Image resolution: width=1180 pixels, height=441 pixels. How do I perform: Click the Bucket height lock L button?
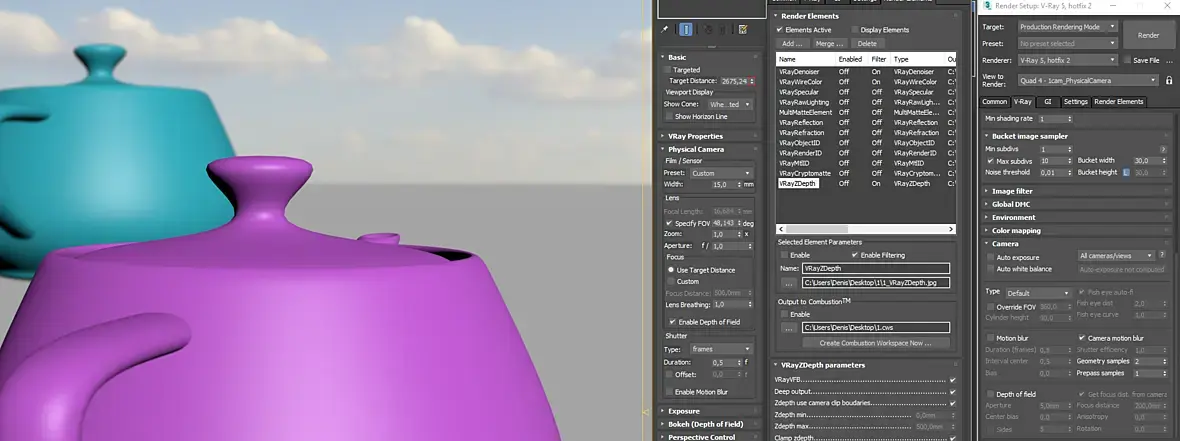tap(1127, 172)
